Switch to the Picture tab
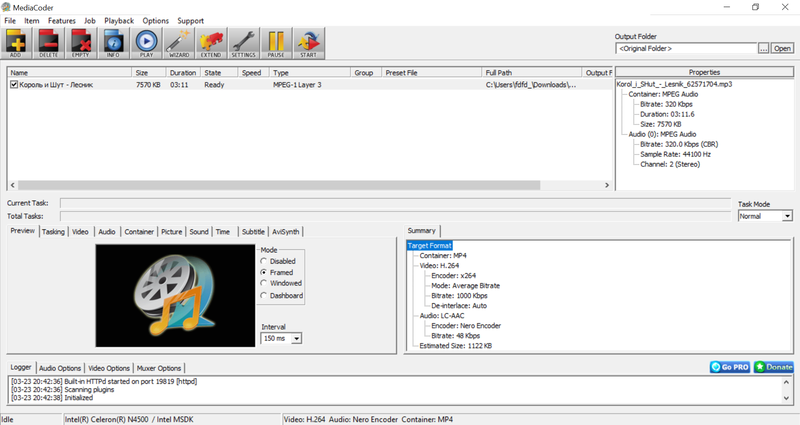800x425 pixels. pos(171,232)
